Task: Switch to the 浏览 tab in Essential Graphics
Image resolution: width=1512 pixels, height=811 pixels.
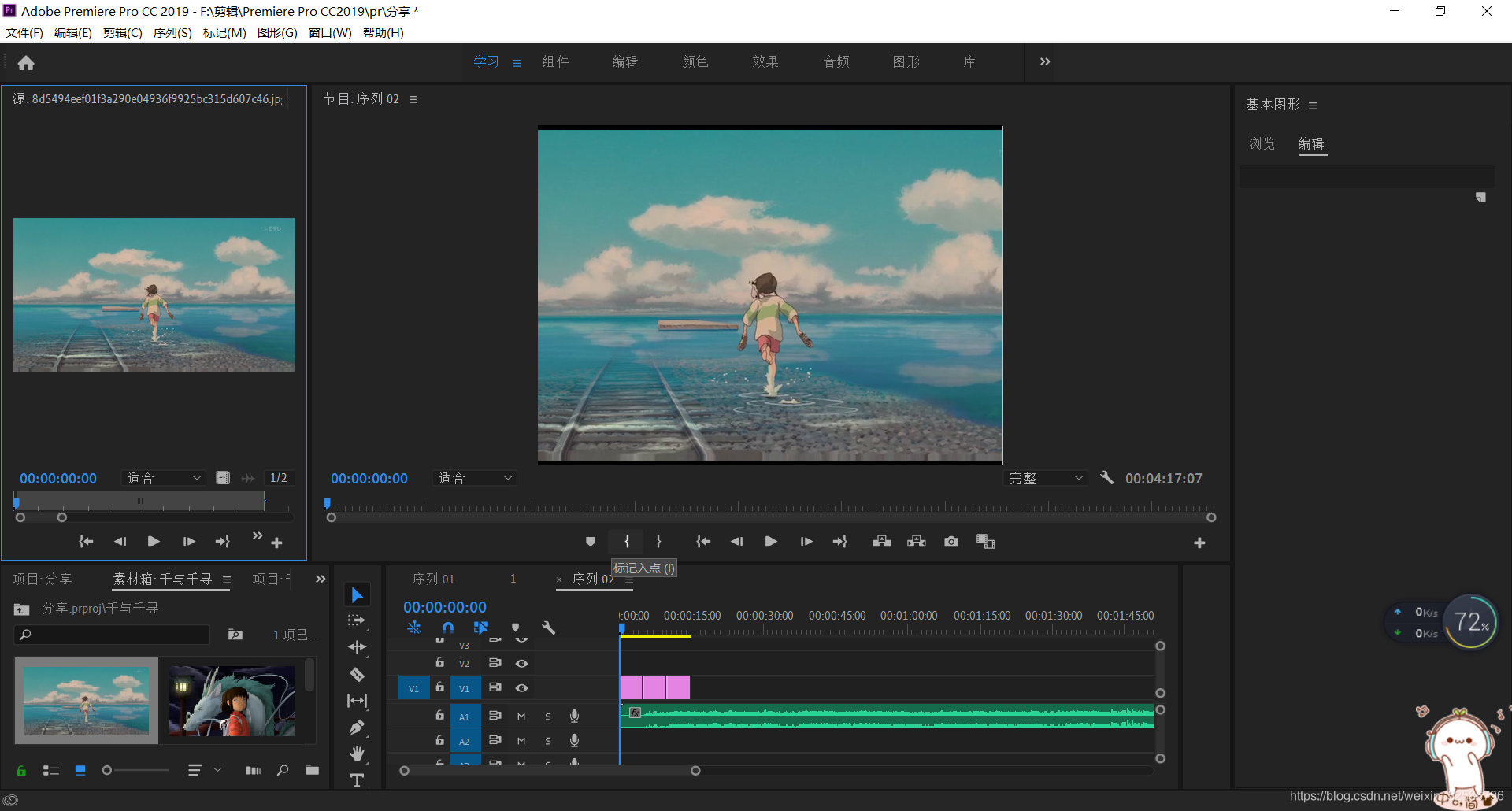Action: [x=1262, y=143]
